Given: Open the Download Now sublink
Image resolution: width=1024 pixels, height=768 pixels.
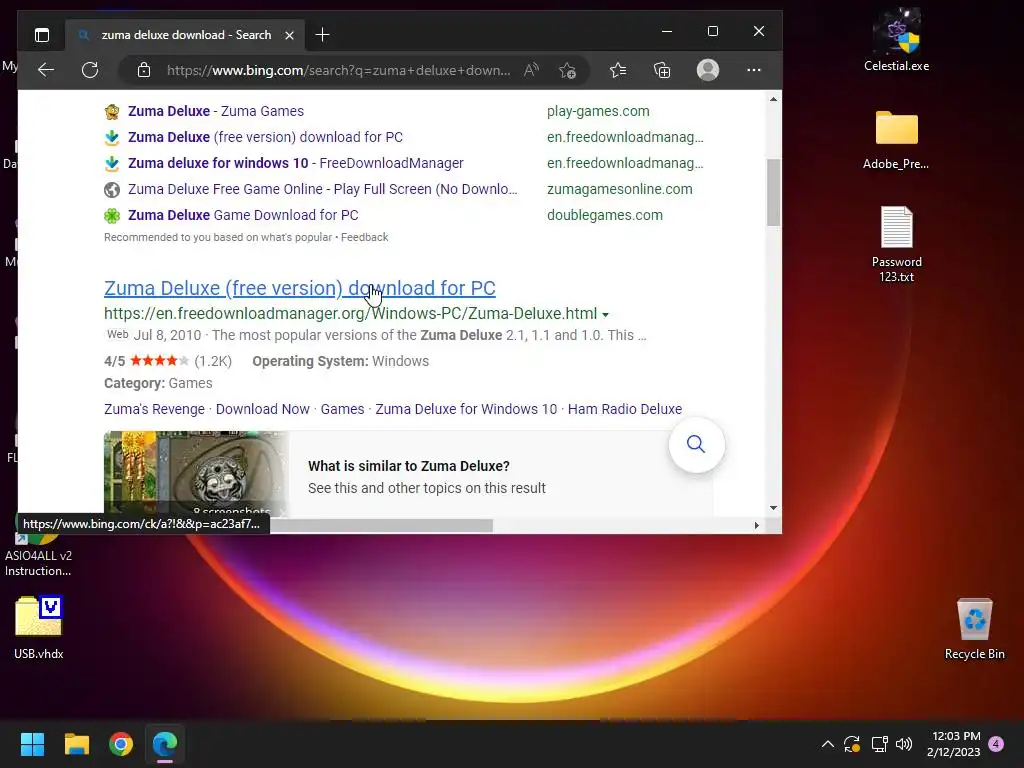Looking at the screenshot, I should tap(263, 409).
